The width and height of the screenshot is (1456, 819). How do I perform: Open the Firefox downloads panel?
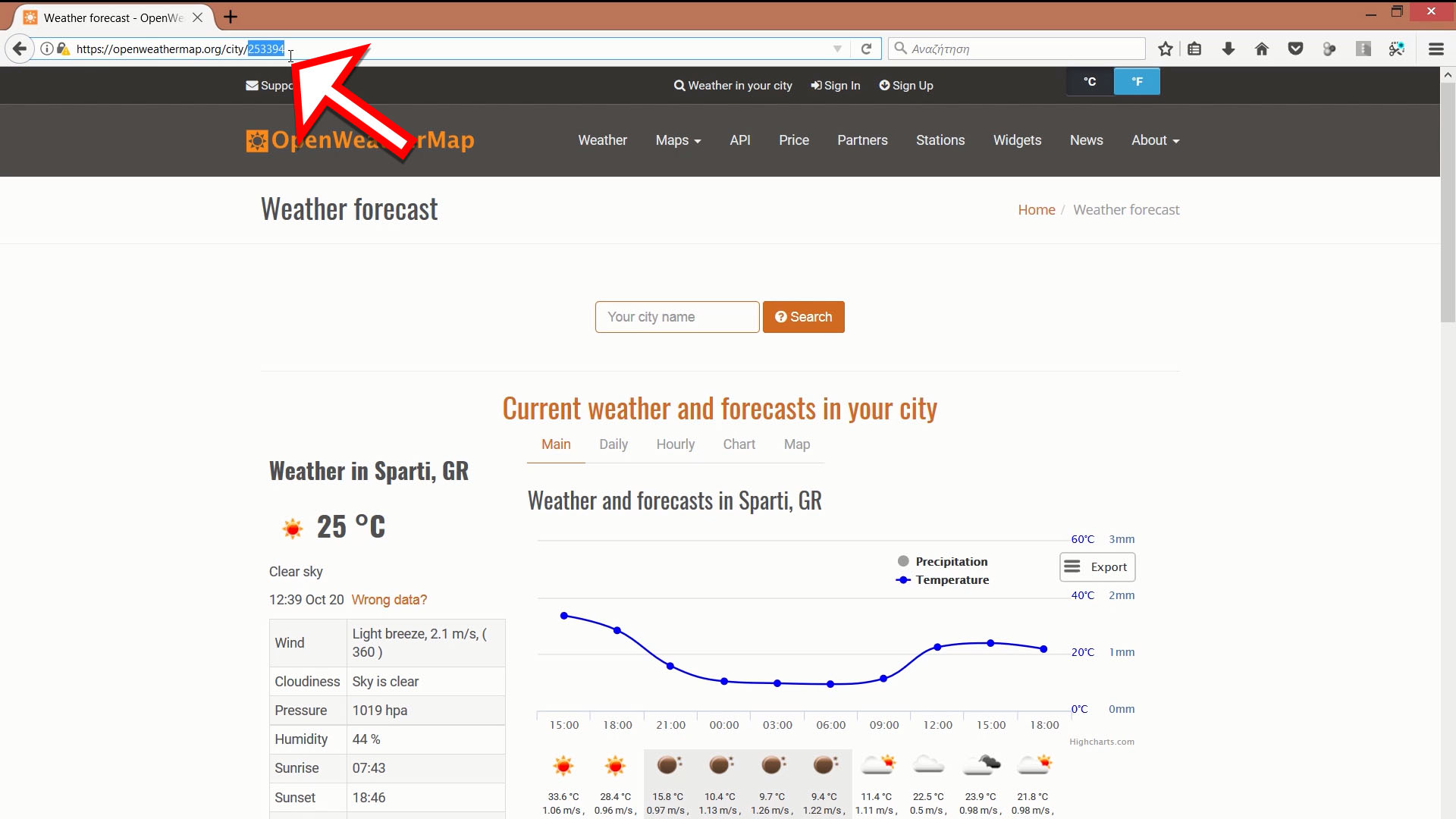1228,49
